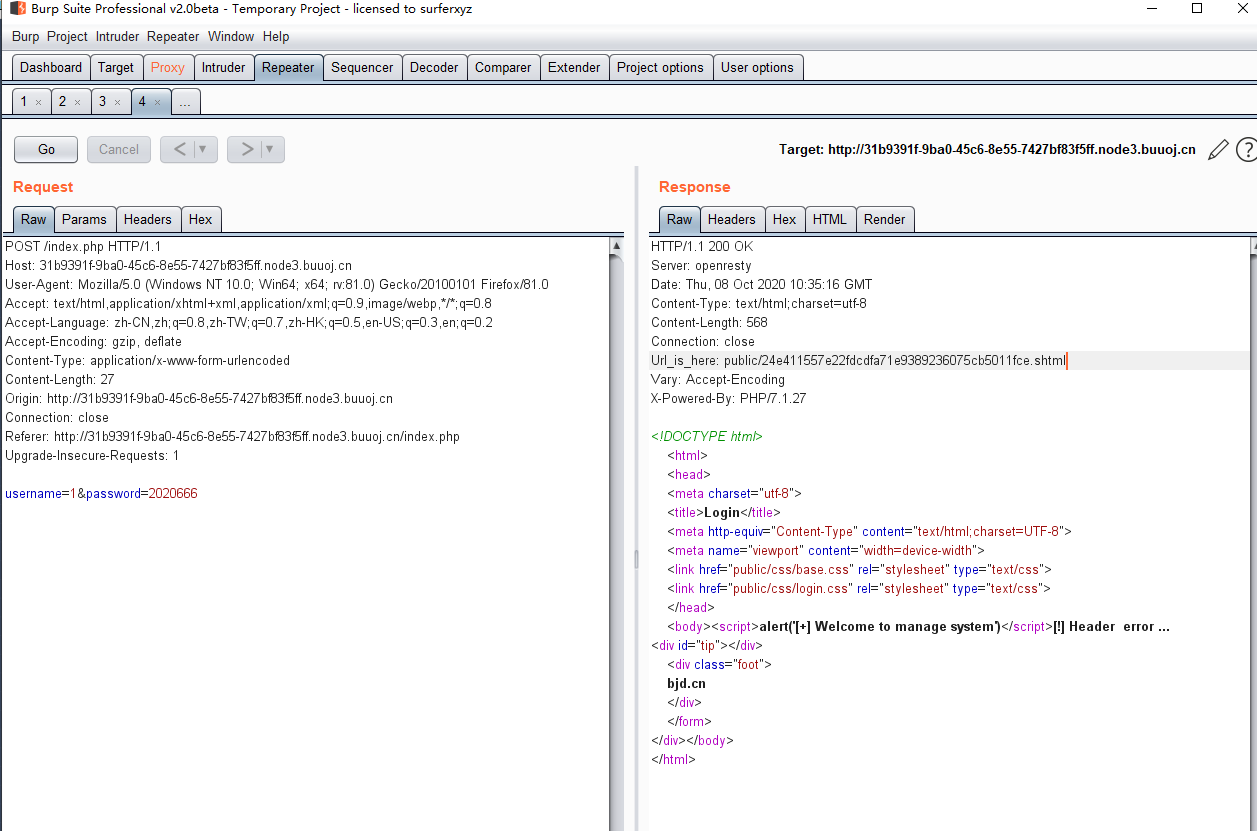Show request Raw view
Screen dimensions: 1257x831
tap(34, 220)
